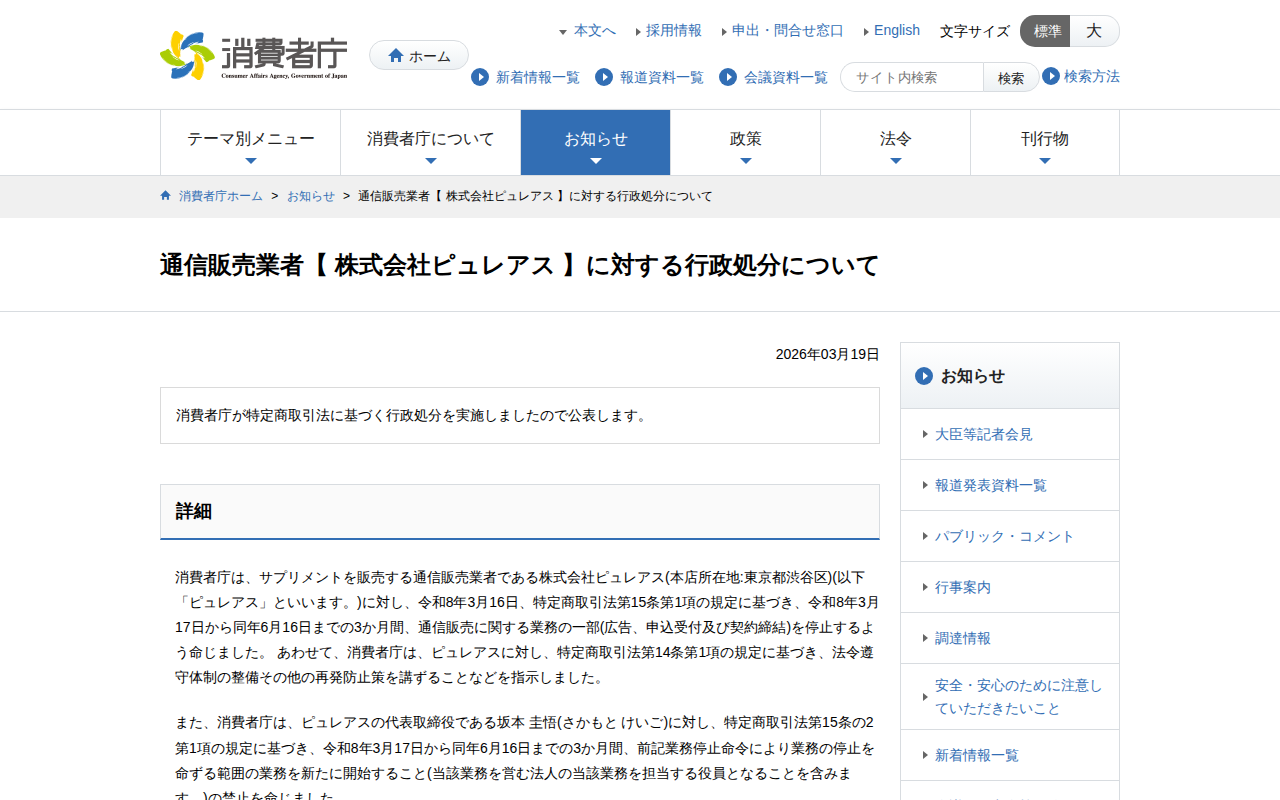Click お知らせ in the breadcrumb

point(311,196)
